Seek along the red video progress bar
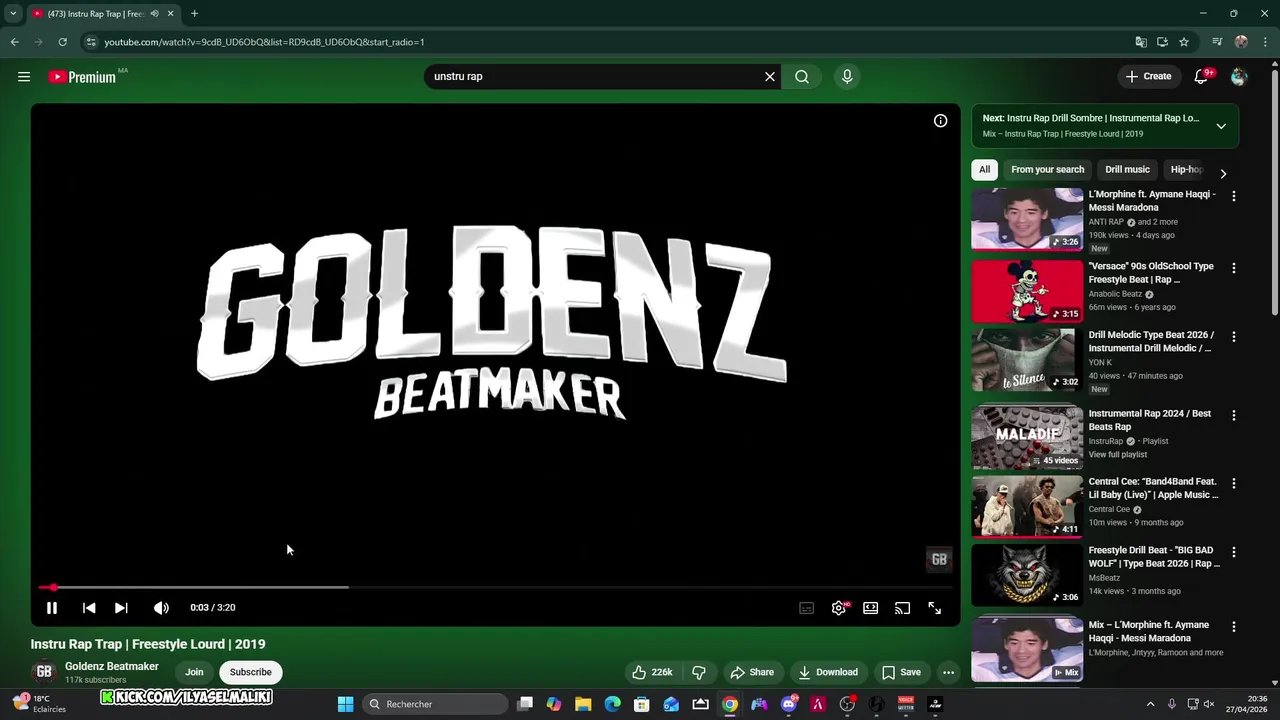Screen dimensions: 1280x720 (495, 587)
